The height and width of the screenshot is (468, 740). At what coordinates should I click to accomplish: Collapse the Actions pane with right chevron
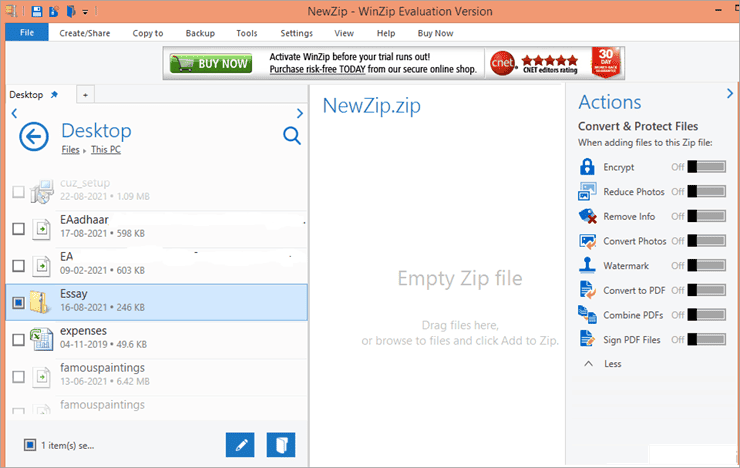730,93
